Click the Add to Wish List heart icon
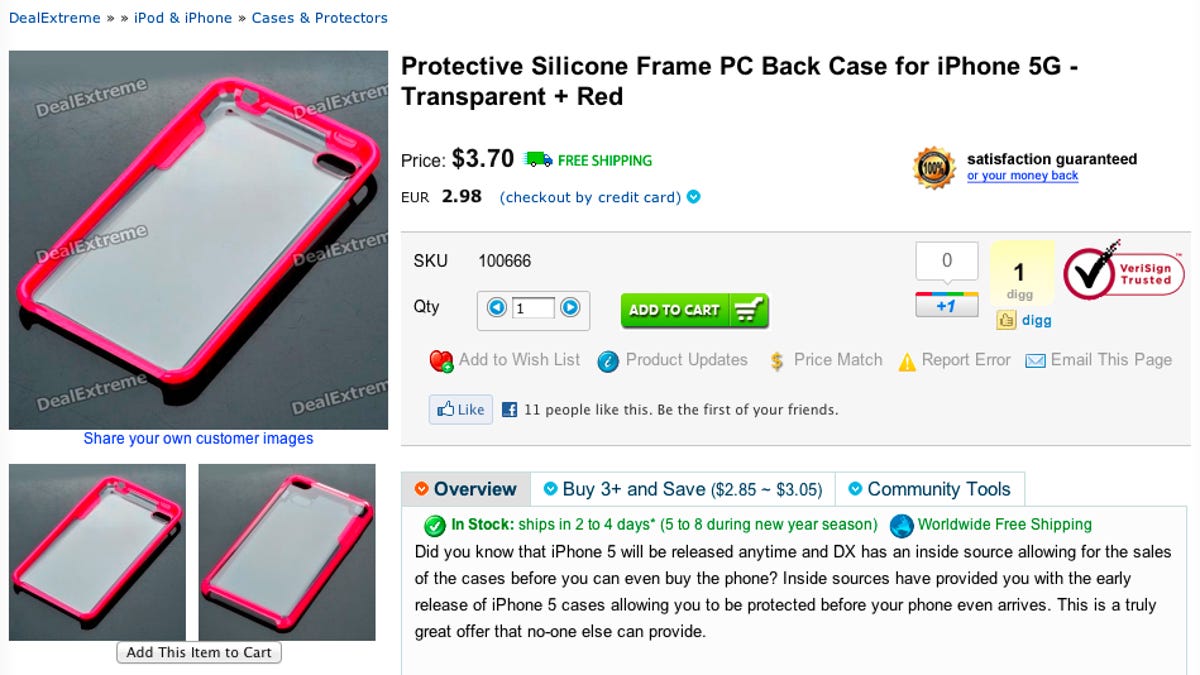1200x675 pixels. pos(441,361)
